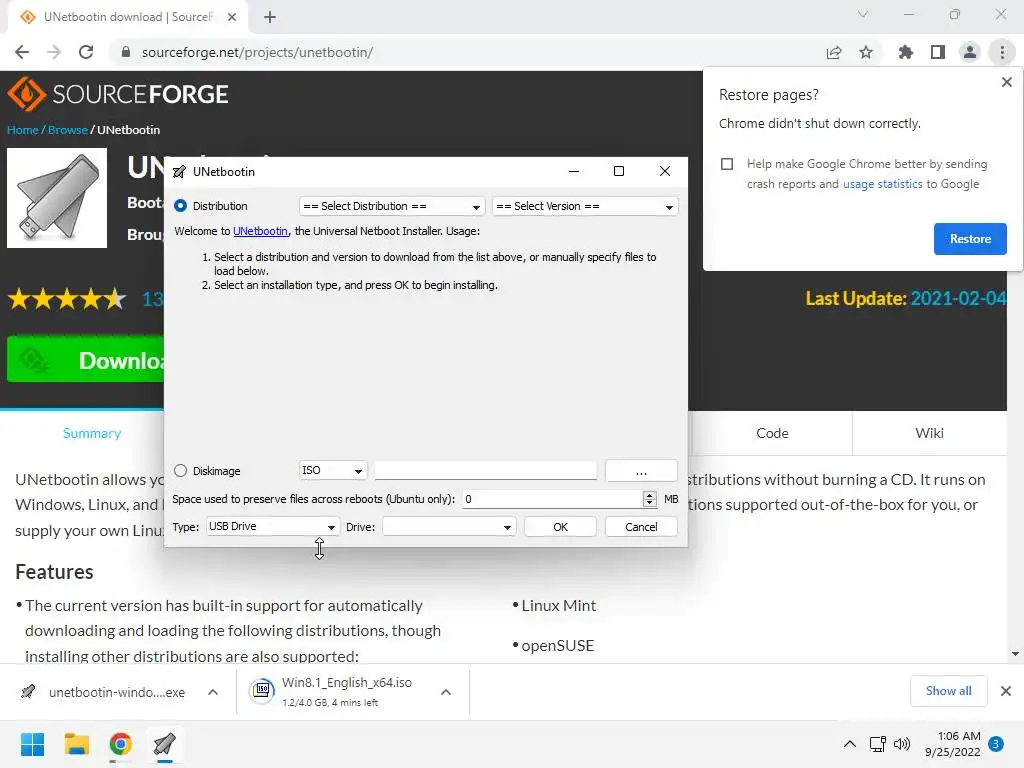
Task: Switch to the Code tab
Action: point(772,433)
